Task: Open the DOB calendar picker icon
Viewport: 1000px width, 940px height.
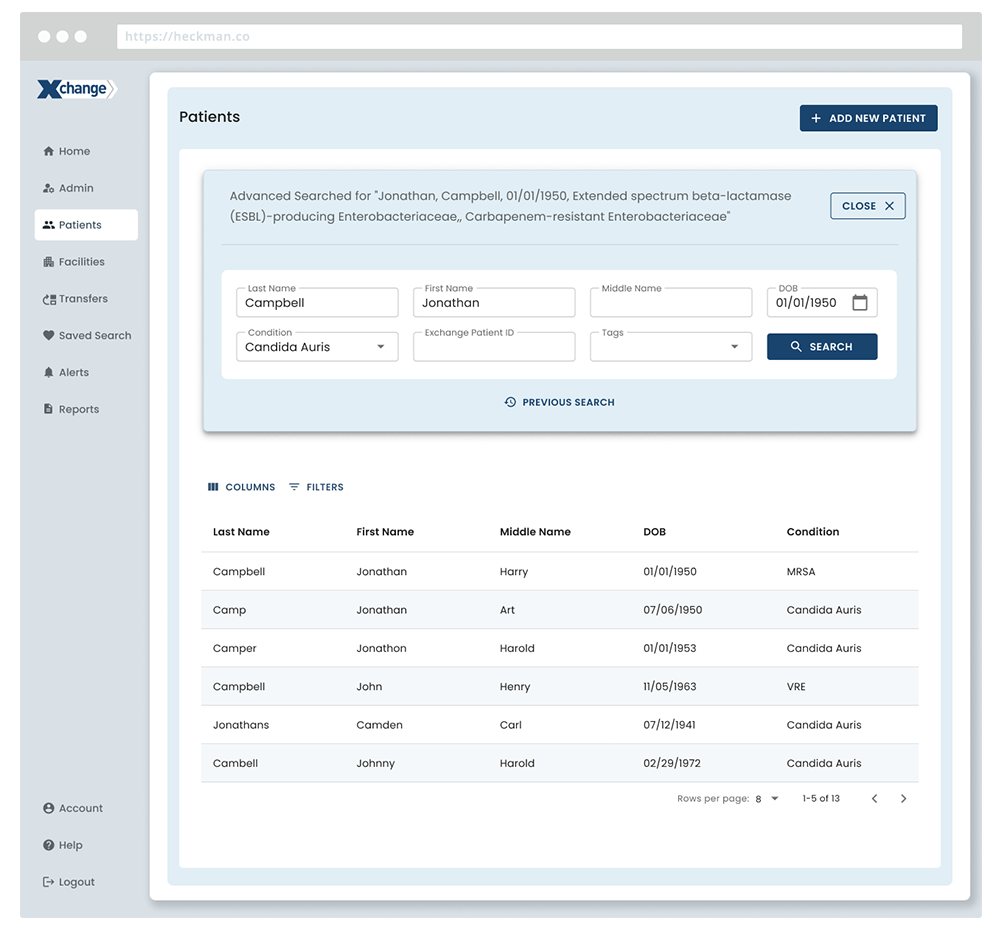Action: [x=859, y=303]
